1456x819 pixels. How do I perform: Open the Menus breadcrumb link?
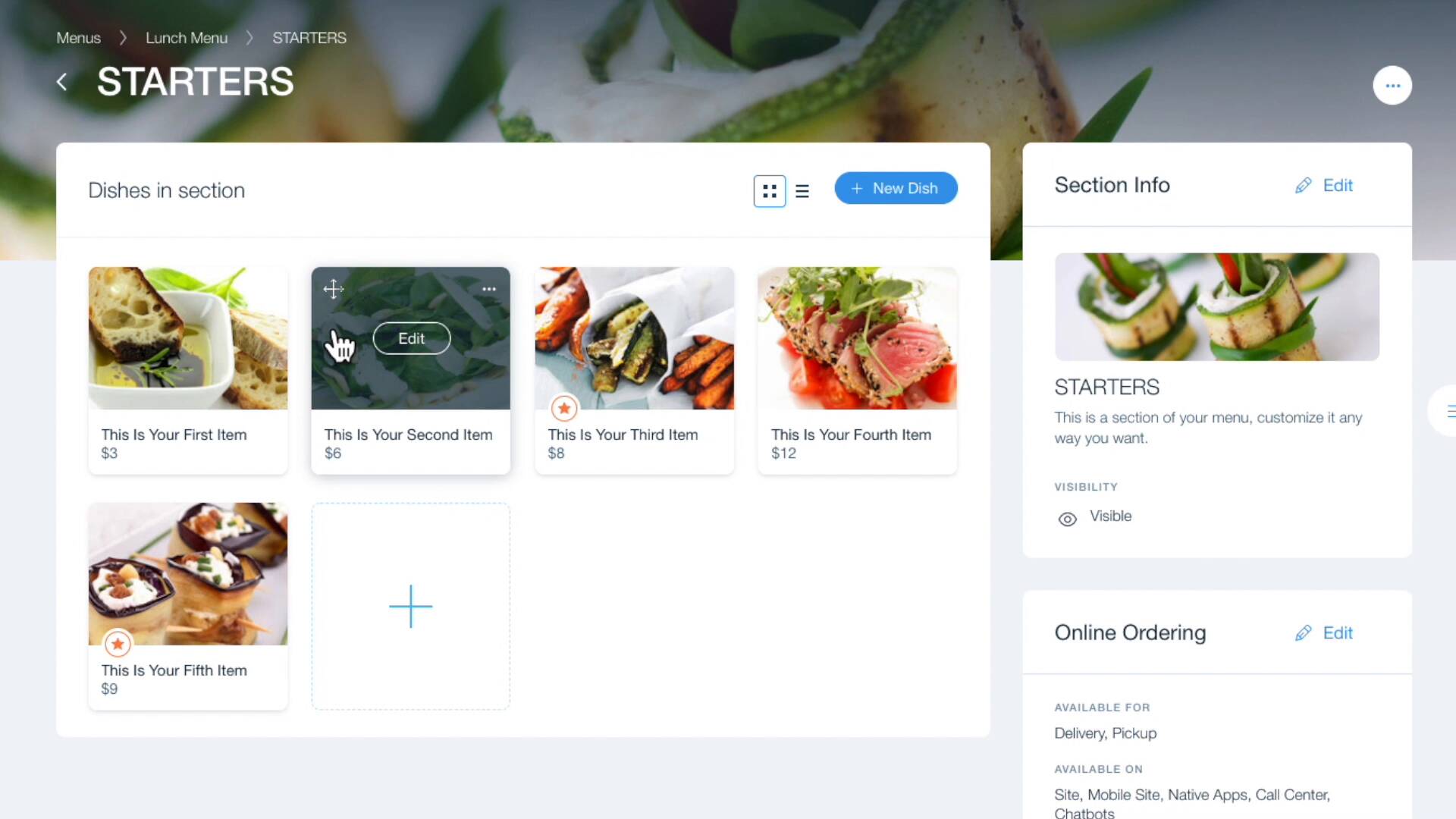pyautogui.click(x=78, y=37)
